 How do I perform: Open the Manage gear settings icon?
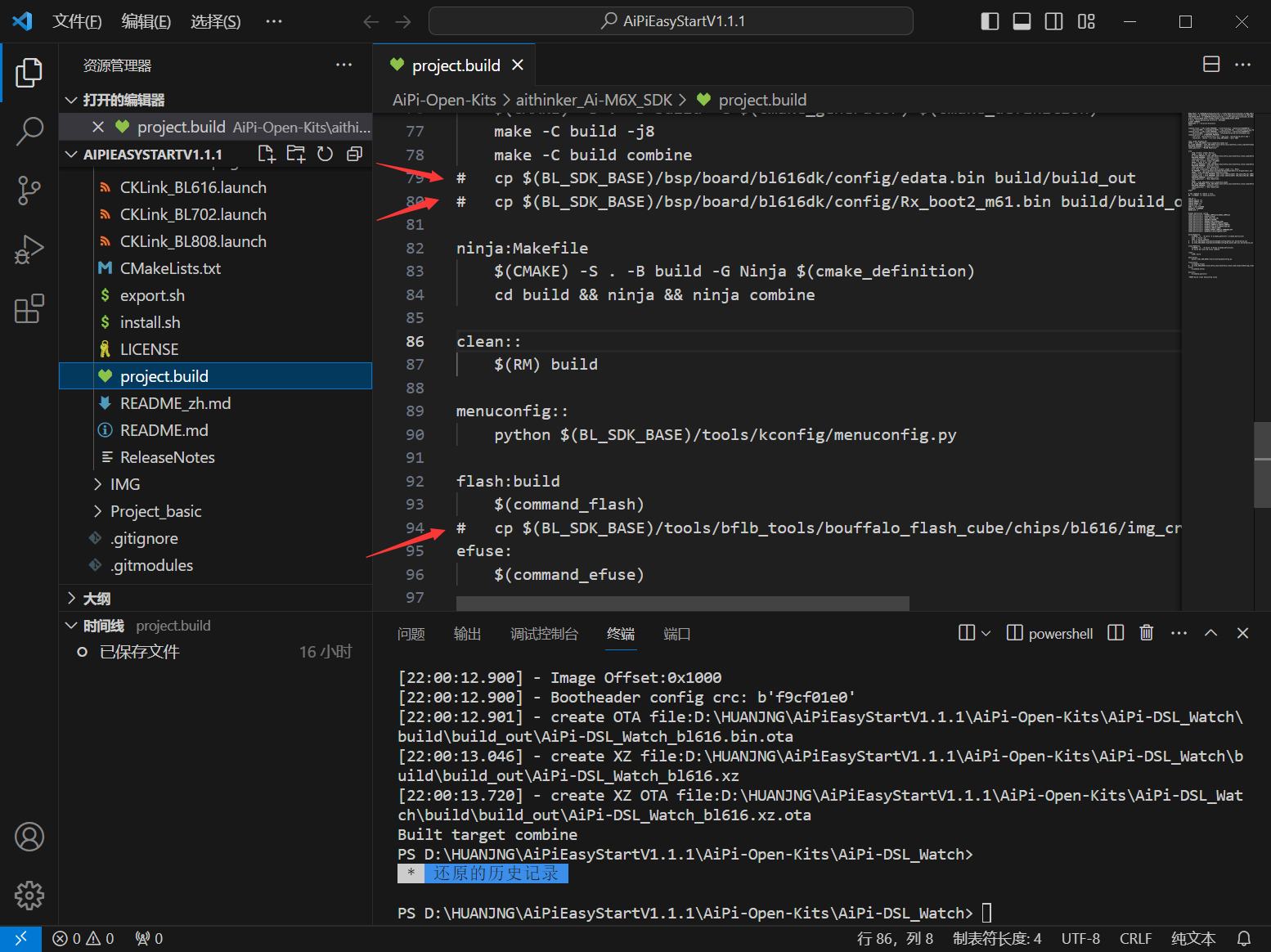click(29, 896)
